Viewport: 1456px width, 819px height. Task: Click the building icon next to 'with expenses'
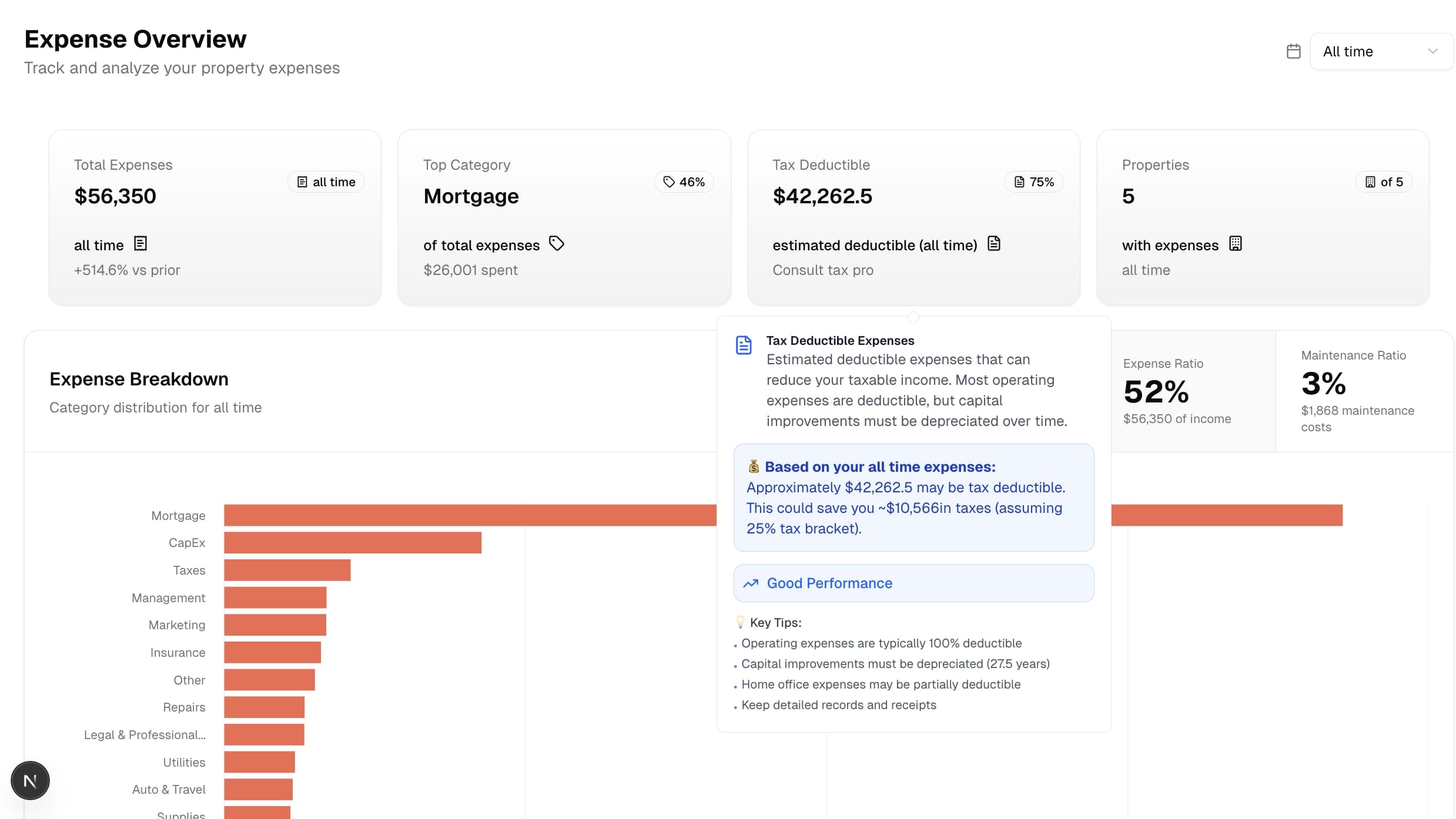point(1235,243)
